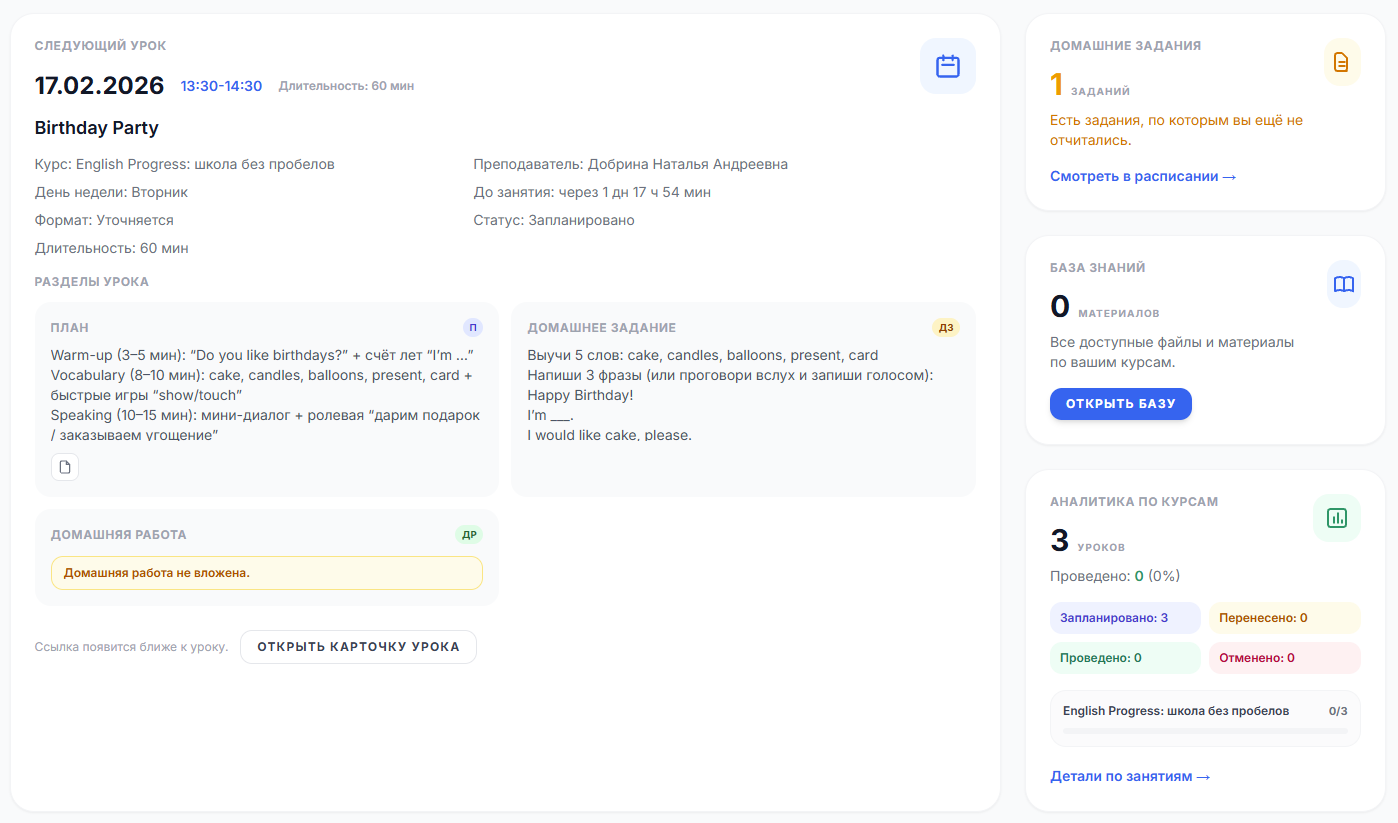
Task: Click the ДЗ badge on the homework section
Action: pyautogui.click(x=946, y=327)
